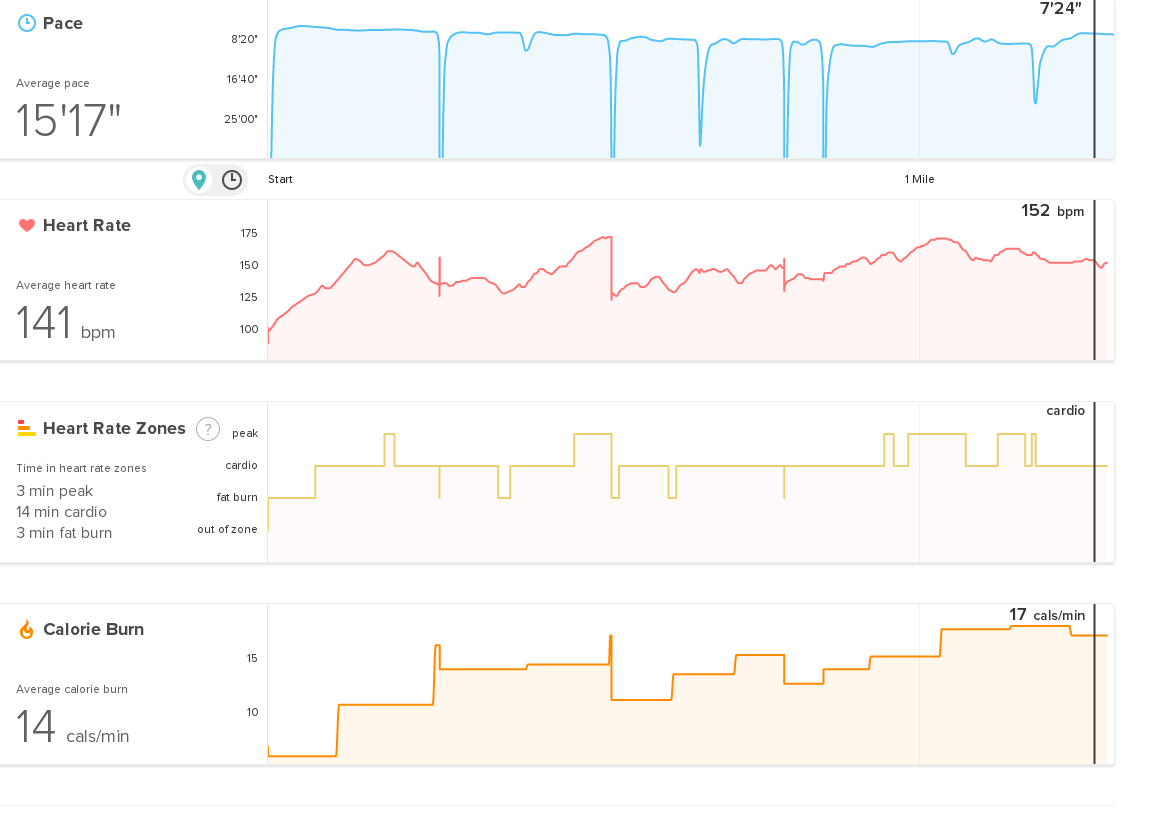Click the 150 heart rate axis label
Screen dimensions: 1176x818
(249, 265)
